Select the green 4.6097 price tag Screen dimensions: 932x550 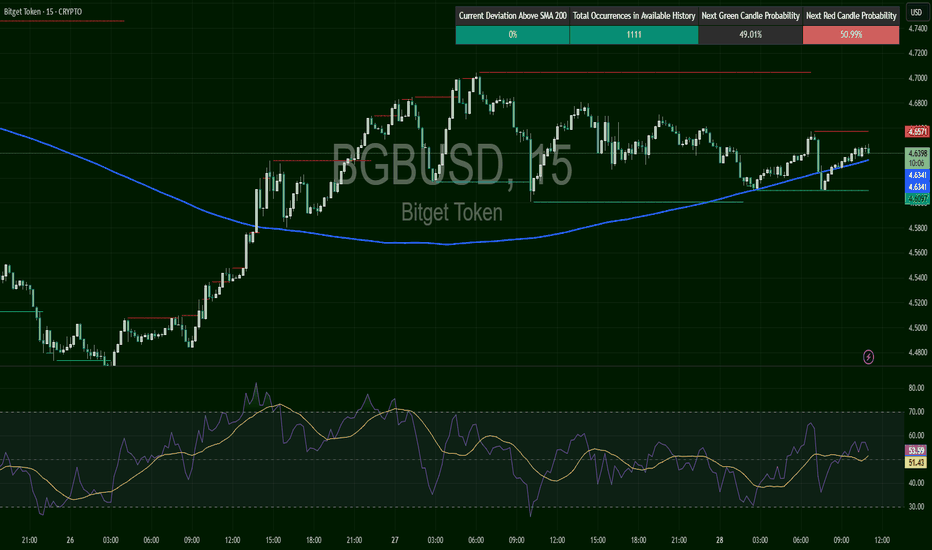(x=916, y=199)
